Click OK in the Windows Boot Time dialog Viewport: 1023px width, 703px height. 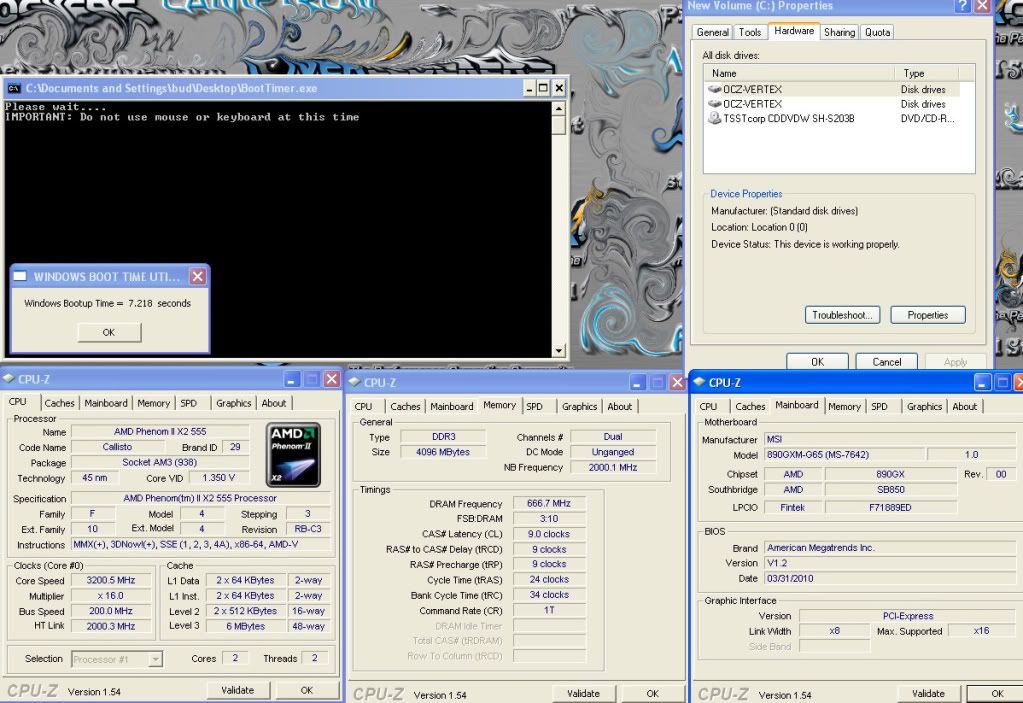click(x=109, y=332)
